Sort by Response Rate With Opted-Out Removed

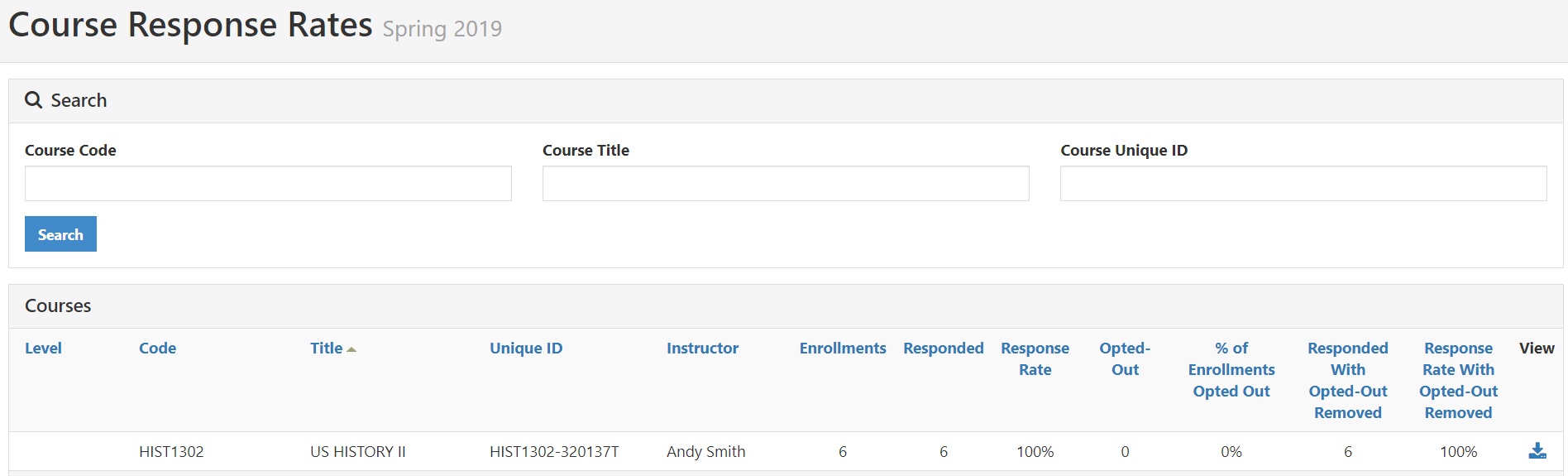[1458, 381]
